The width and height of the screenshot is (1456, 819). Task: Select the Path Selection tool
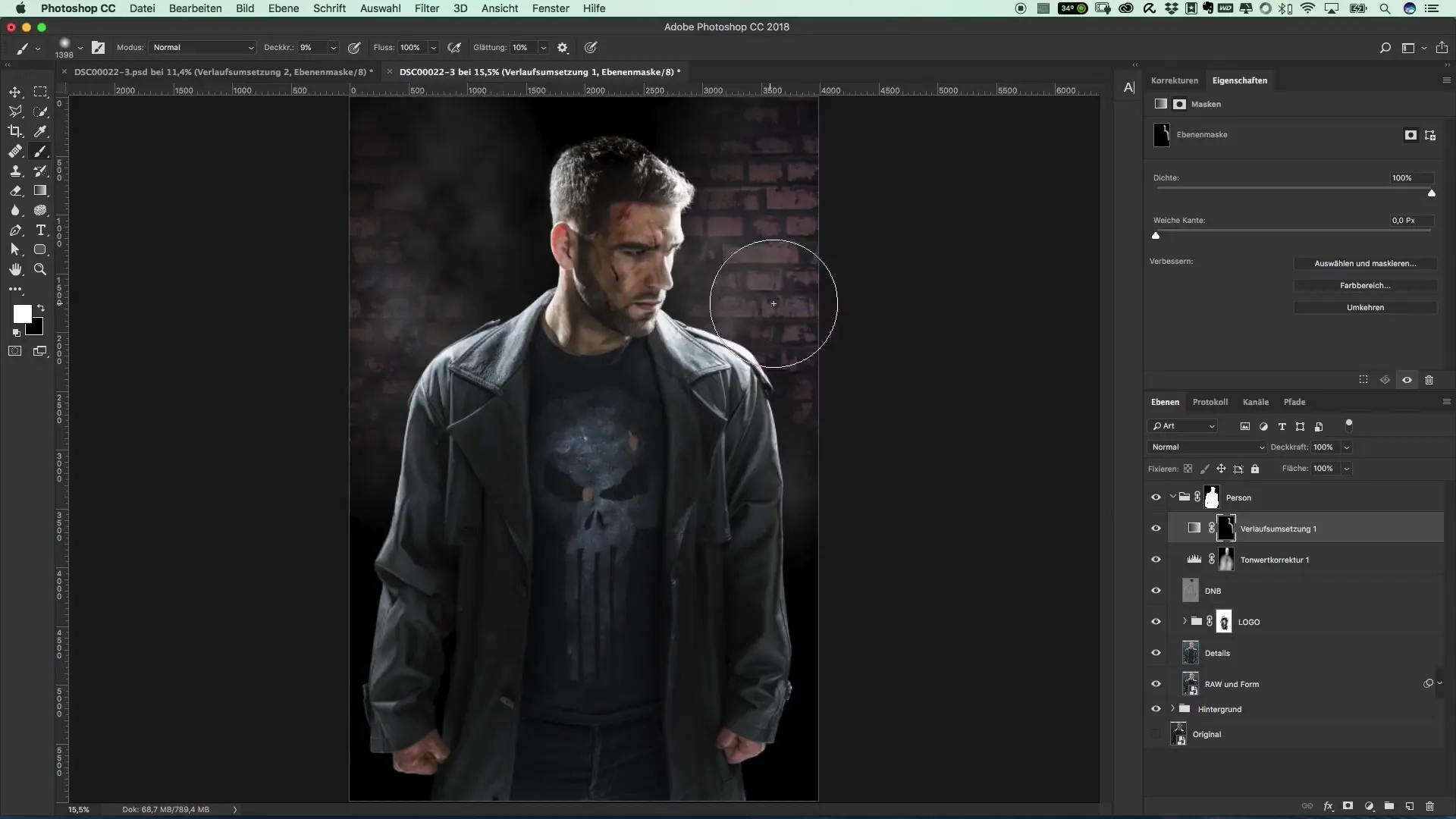point(15,249)
